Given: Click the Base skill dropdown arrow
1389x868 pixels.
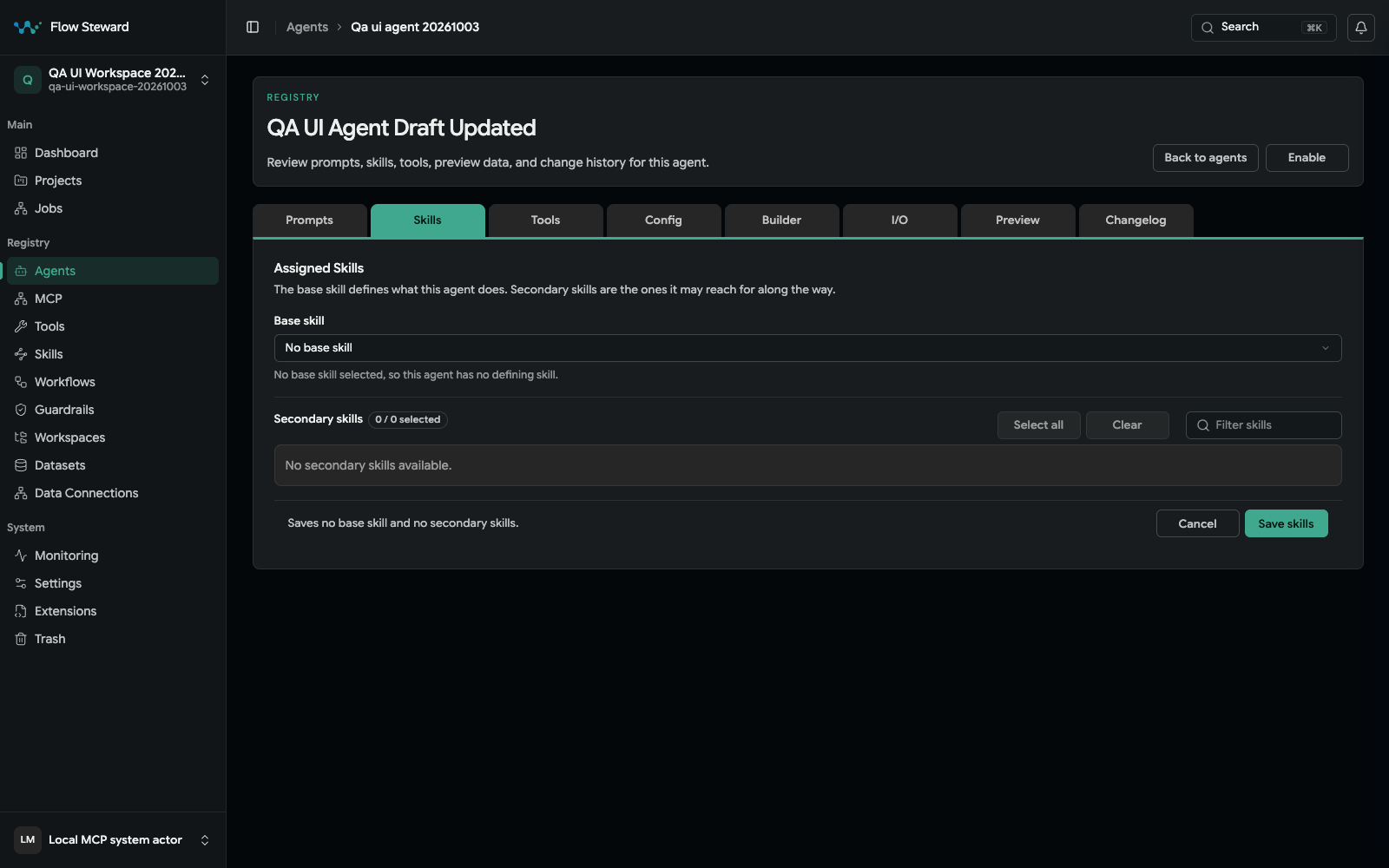Looking at the screenshot, I should [1326, 348].
